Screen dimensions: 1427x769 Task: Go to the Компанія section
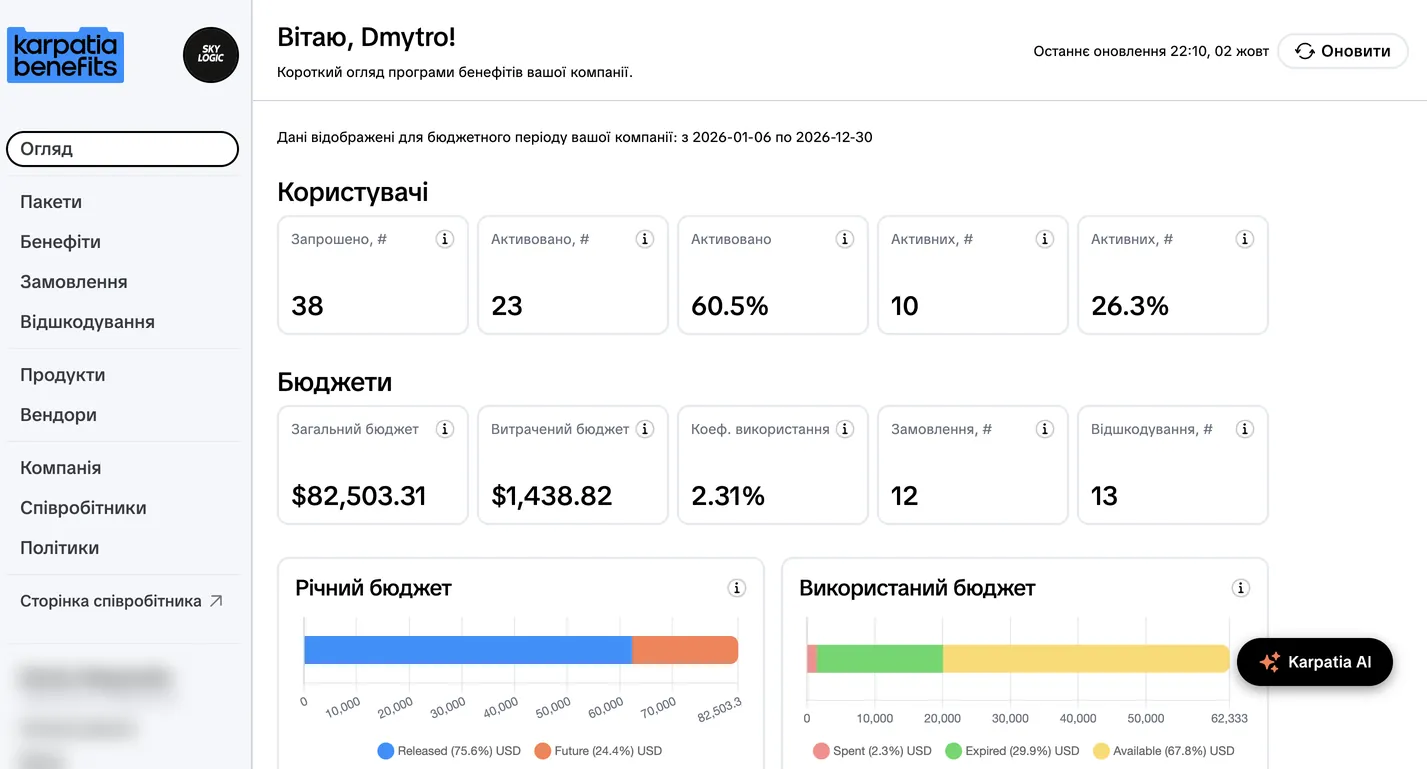[61, 468]
